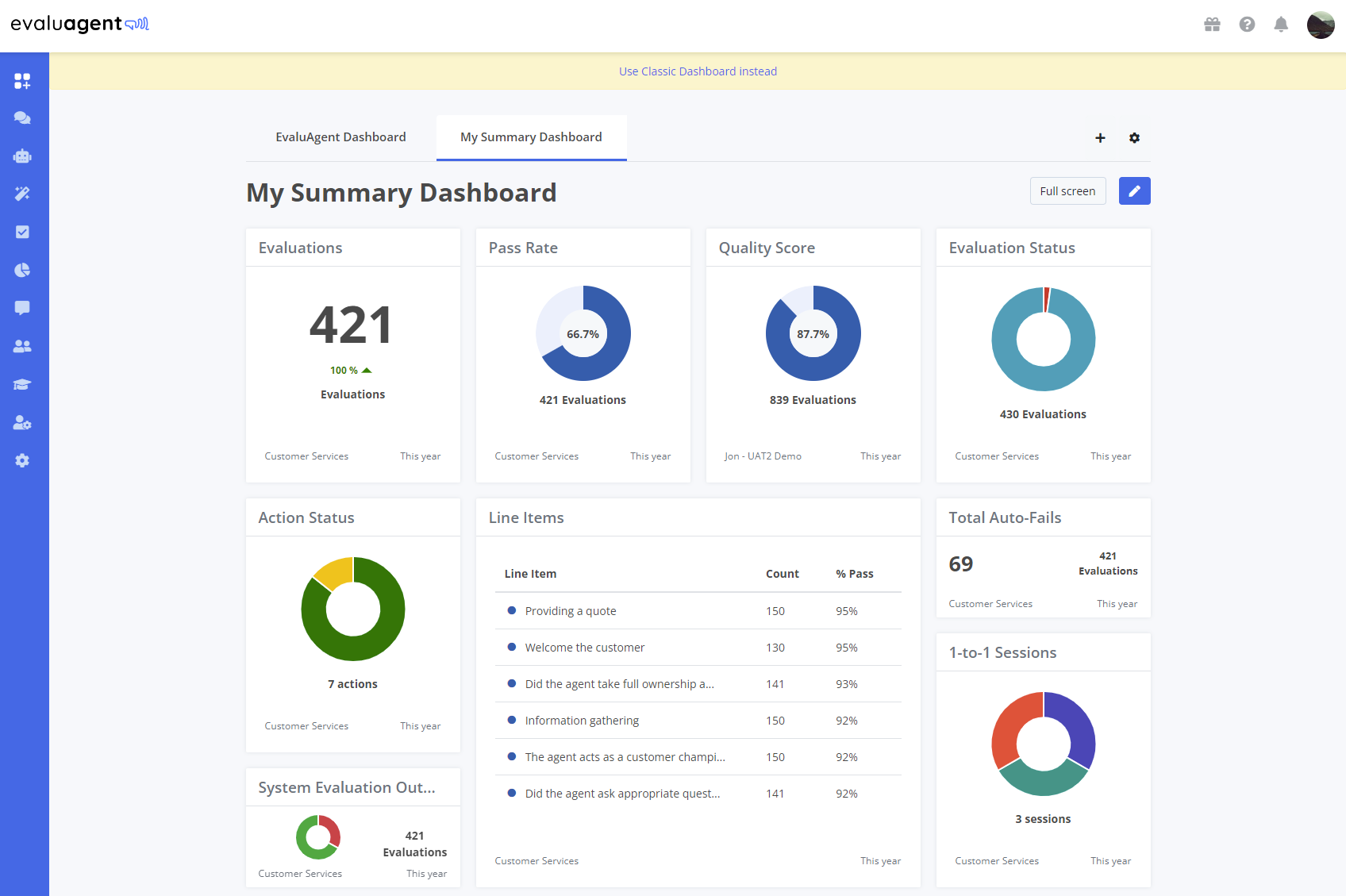1346x896 pixels.
Task: Click the System Evaluation Outcome donut chart
Action: click(x=318, y=837)
